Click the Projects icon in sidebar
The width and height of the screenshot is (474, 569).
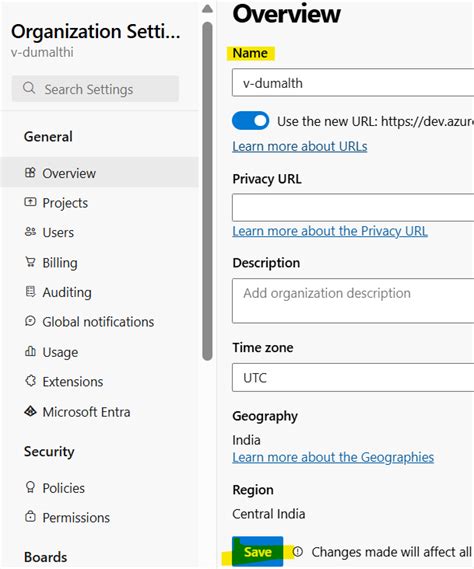click(30, 202)
